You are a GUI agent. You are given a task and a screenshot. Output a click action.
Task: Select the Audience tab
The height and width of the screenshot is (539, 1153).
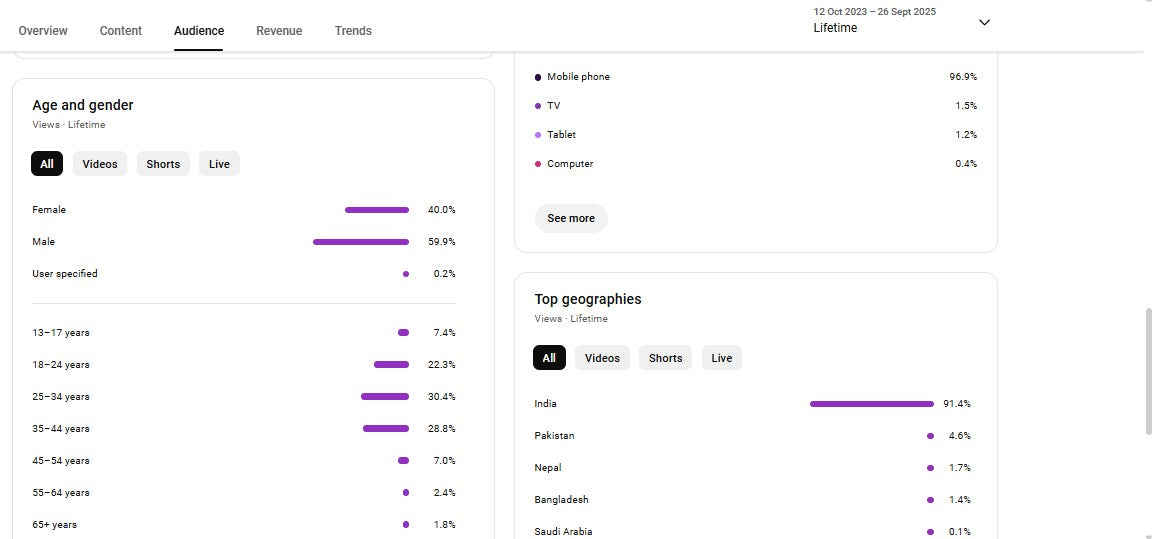199,31
